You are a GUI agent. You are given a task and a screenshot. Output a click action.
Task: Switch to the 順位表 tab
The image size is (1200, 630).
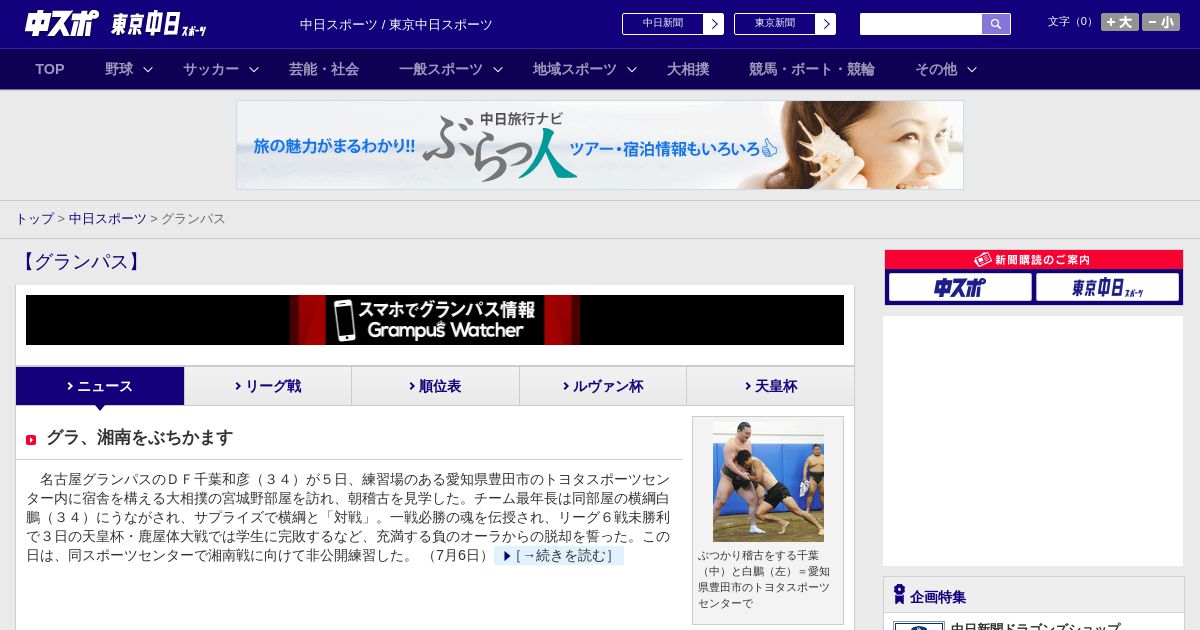coord(435,386)
